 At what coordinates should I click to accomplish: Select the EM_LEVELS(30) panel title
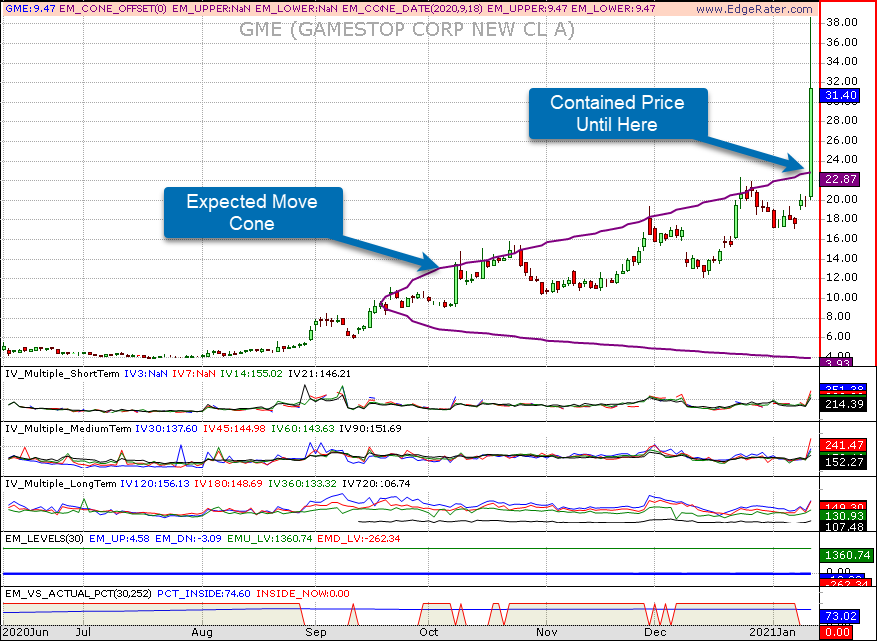pos(45,539)
